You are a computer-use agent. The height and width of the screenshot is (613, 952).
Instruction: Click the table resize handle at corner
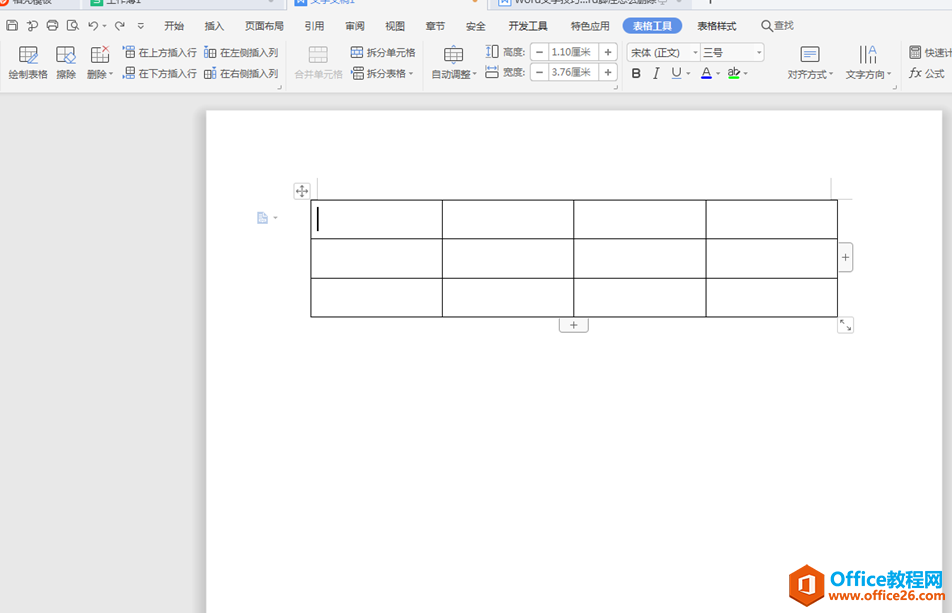click(x=845, y=325)
